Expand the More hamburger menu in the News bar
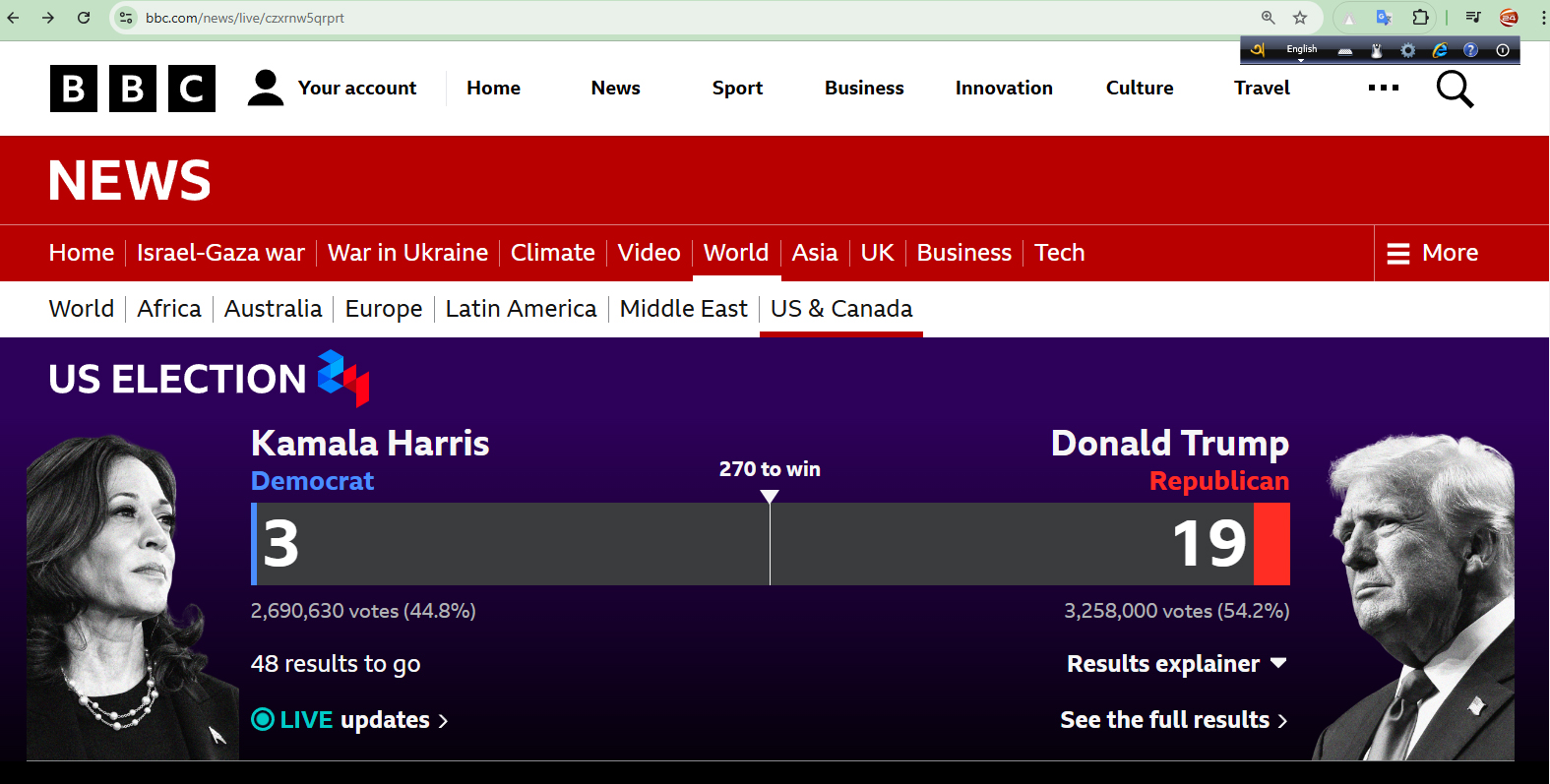Viewport: 1550px width, 784px height. (1433, 253)
